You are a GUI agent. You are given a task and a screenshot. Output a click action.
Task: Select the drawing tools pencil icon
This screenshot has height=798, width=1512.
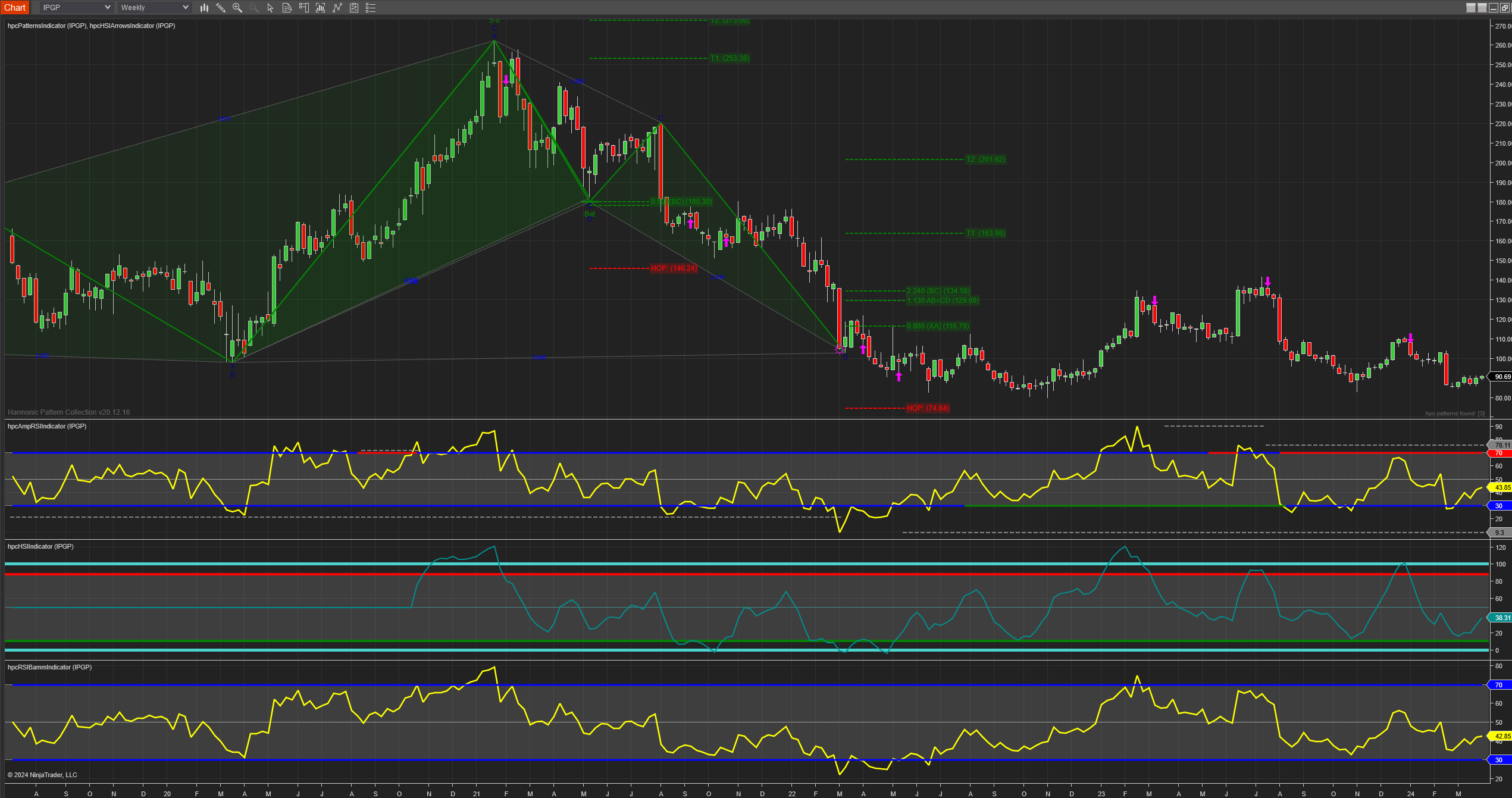click(x=221, y=8)
